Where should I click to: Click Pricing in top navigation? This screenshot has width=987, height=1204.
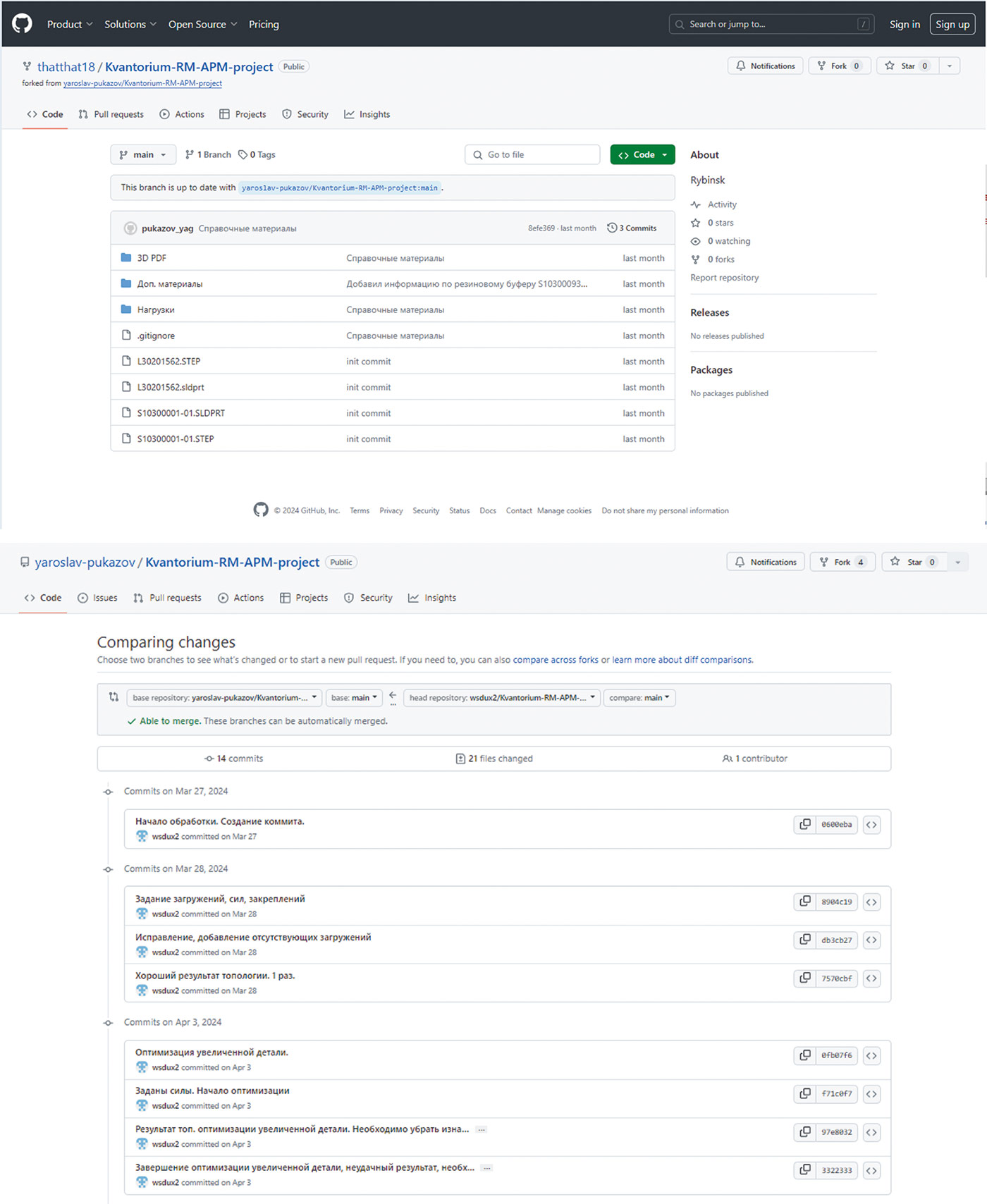click(264, 24)
